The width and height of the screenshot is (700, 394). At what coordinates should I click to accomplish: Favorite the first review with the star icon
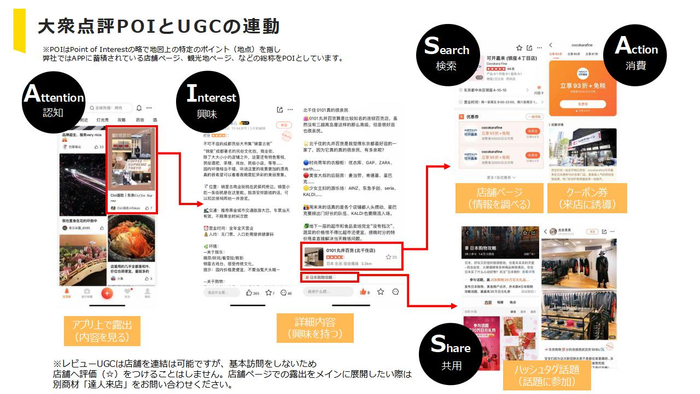coord(270,293)
